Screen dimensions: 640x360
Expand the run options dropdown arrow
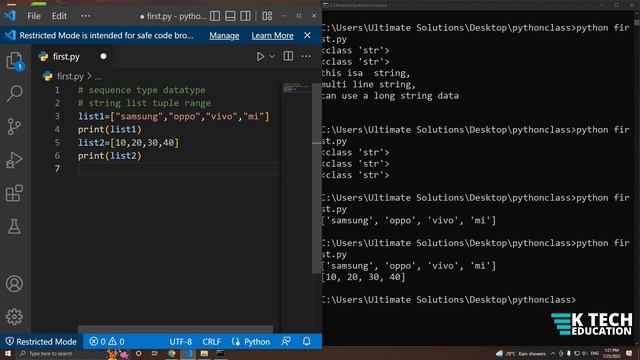pyautogui.click(x=272, y=56)
